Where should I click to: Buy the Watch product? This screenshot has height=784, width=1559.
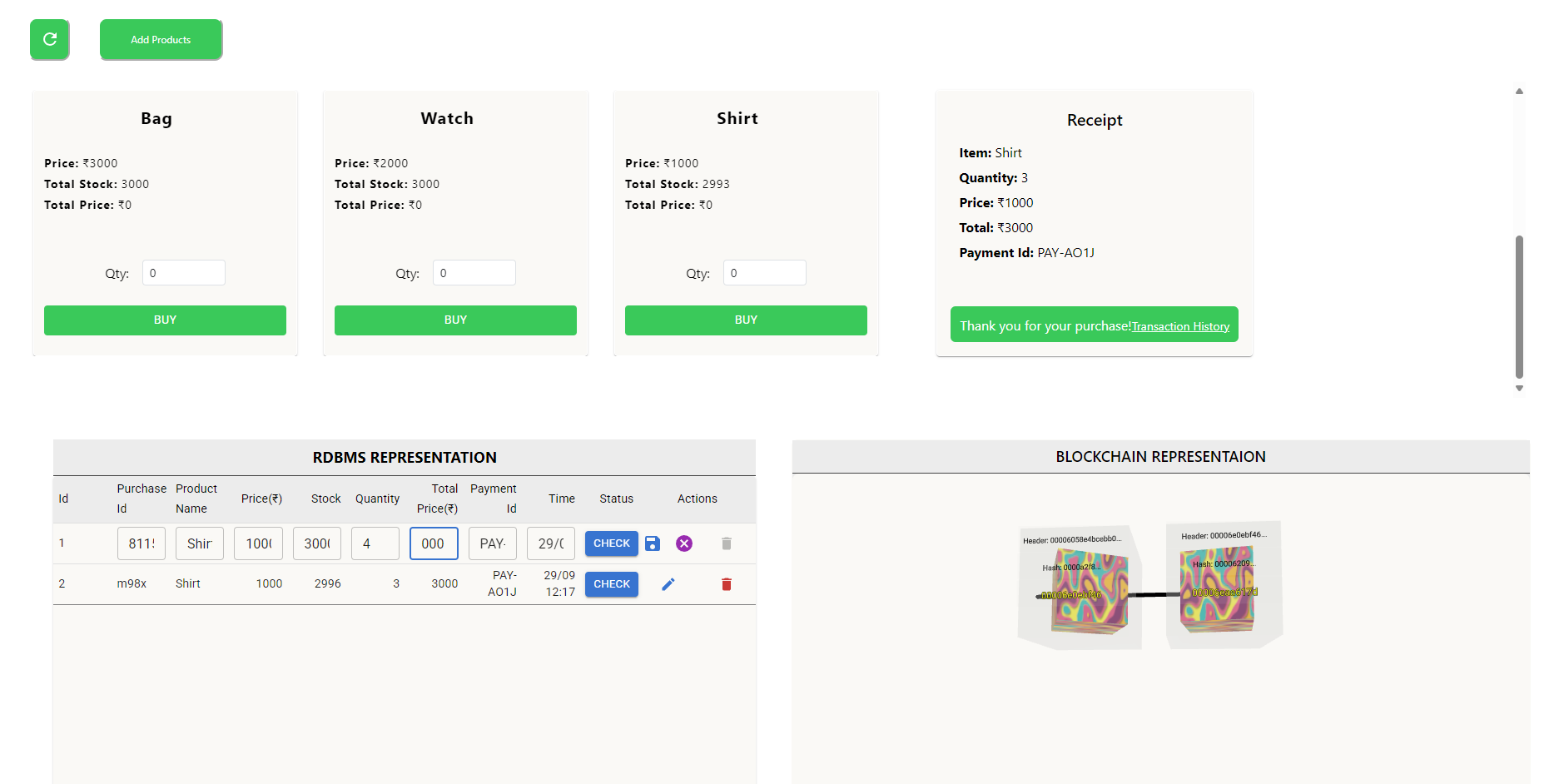point(455,320)
